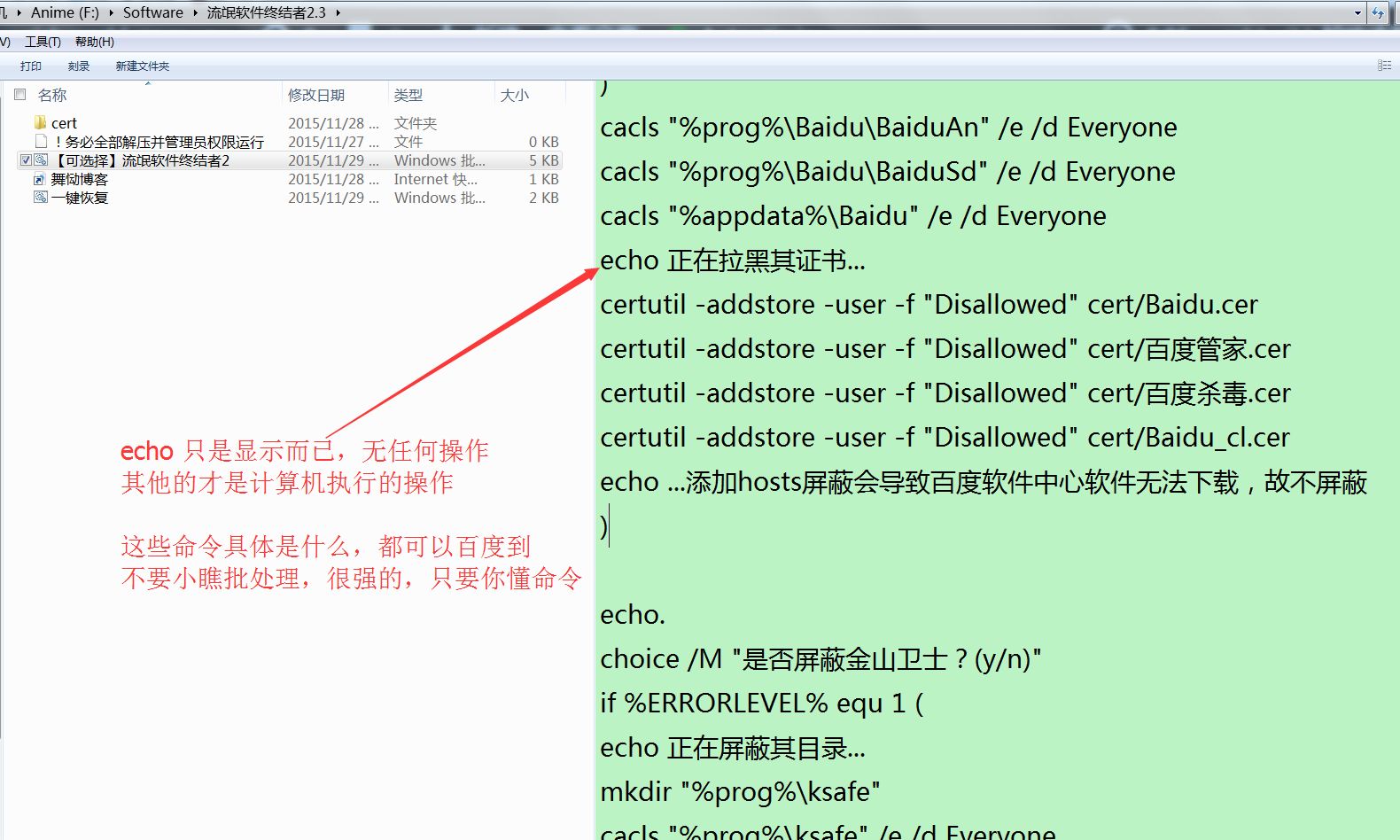
Task: Click the 5 KB size cell
Action: click(544, 160)
